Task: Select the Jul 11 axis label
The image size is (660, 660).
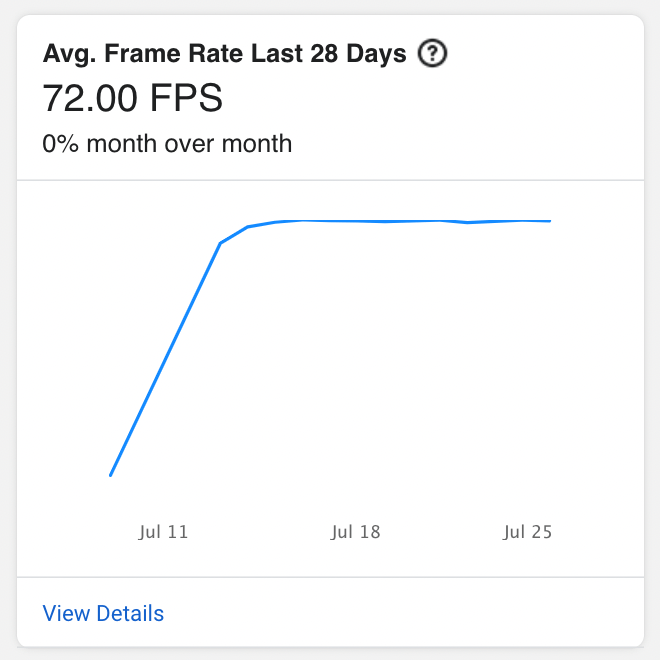Action: [163, 532]
